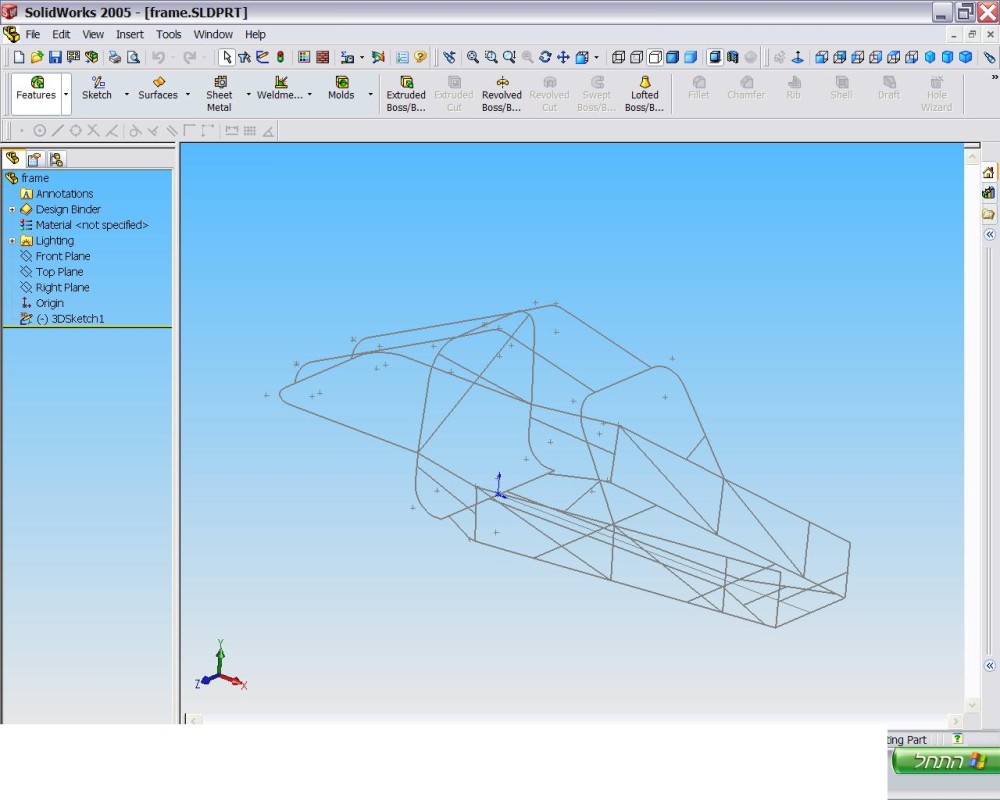Click the Help question mark icon
This screenshot has height=800, width=1000.
click(x=421, y=58)
